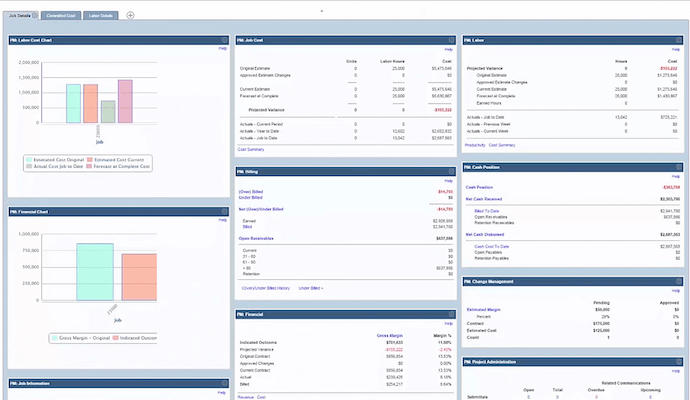Click the Projected Variance row label in PM Job Cost
The height and width of the screenshot is (400, 690).
coord(266,110)
